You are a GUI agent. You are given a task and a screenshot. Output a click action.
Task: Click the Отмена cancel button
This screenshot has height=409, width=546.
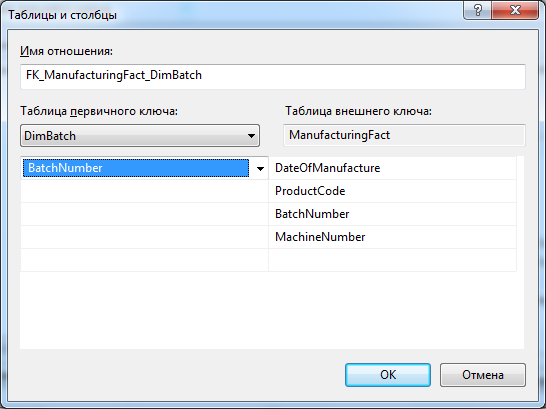pyautogui.click(x=483, y=375)
